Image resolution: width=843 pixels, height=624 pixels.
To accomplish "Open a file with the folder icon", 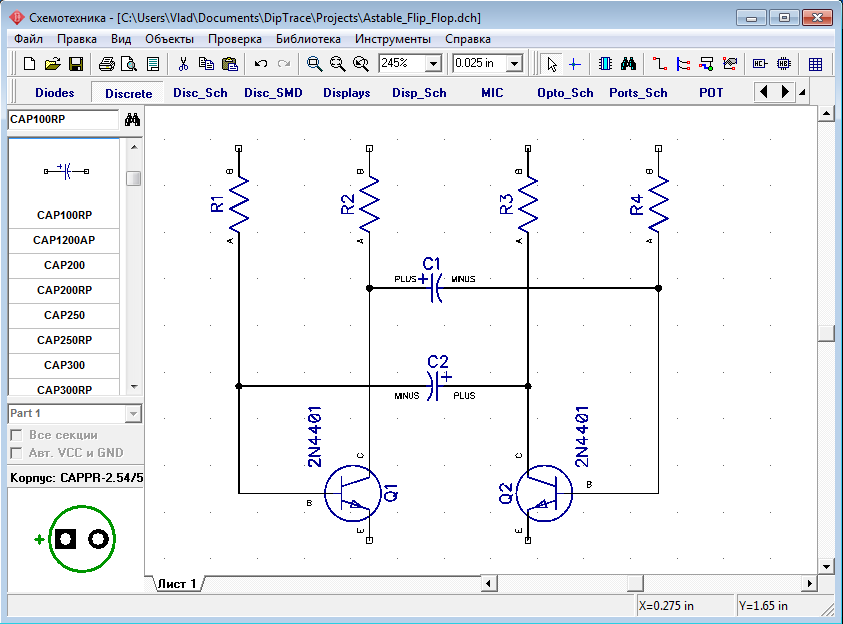I will (x=53, y=64).
